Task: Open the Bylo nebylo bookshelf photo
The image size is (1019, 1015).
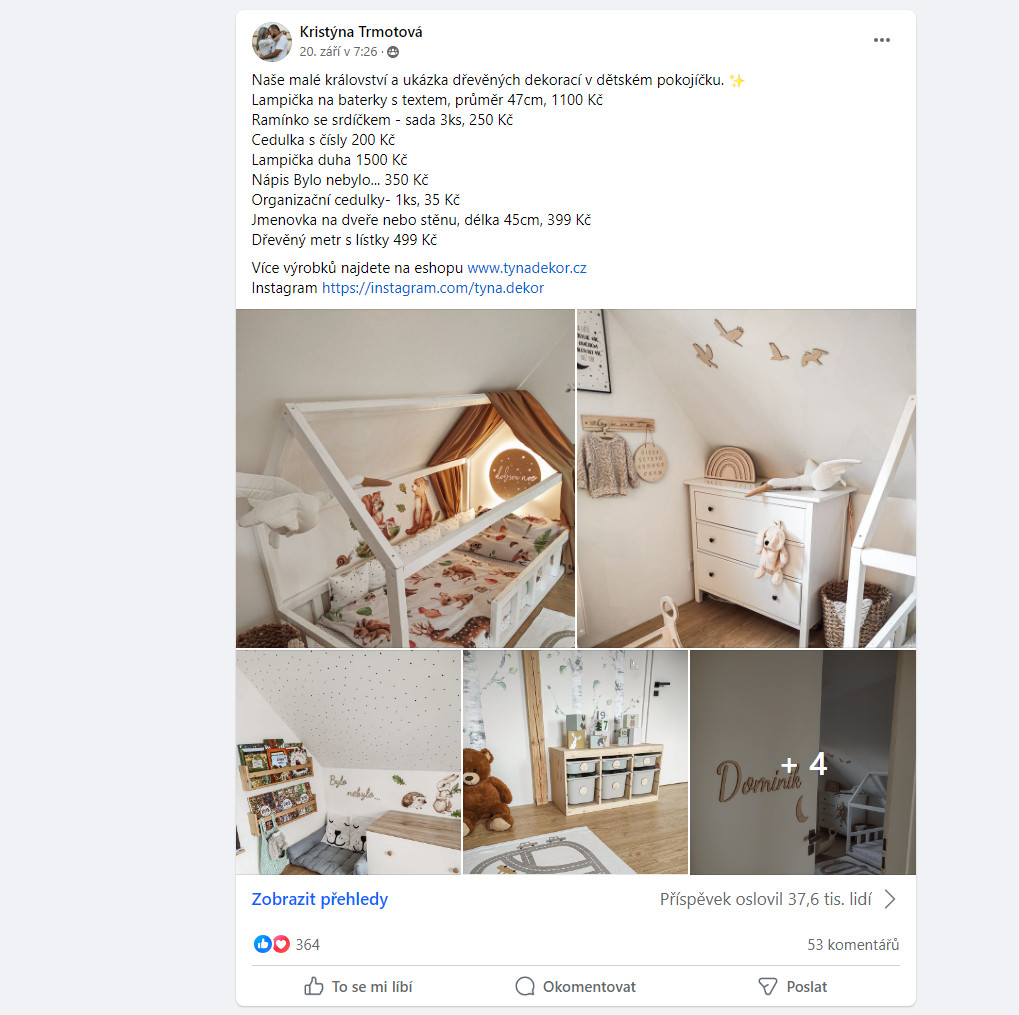Action: click(348, 762)
